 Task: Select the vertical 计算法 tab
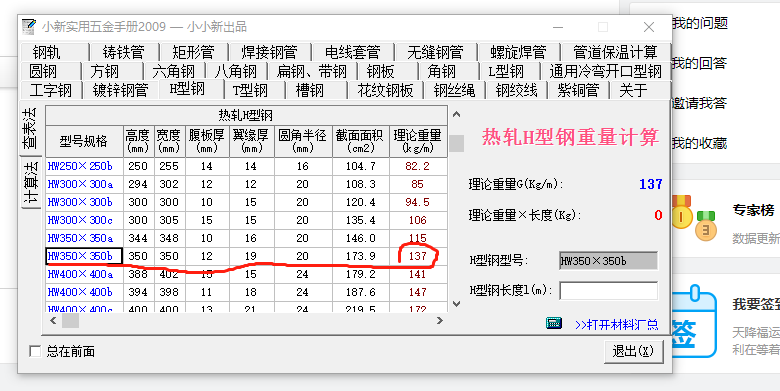[30, 183]
